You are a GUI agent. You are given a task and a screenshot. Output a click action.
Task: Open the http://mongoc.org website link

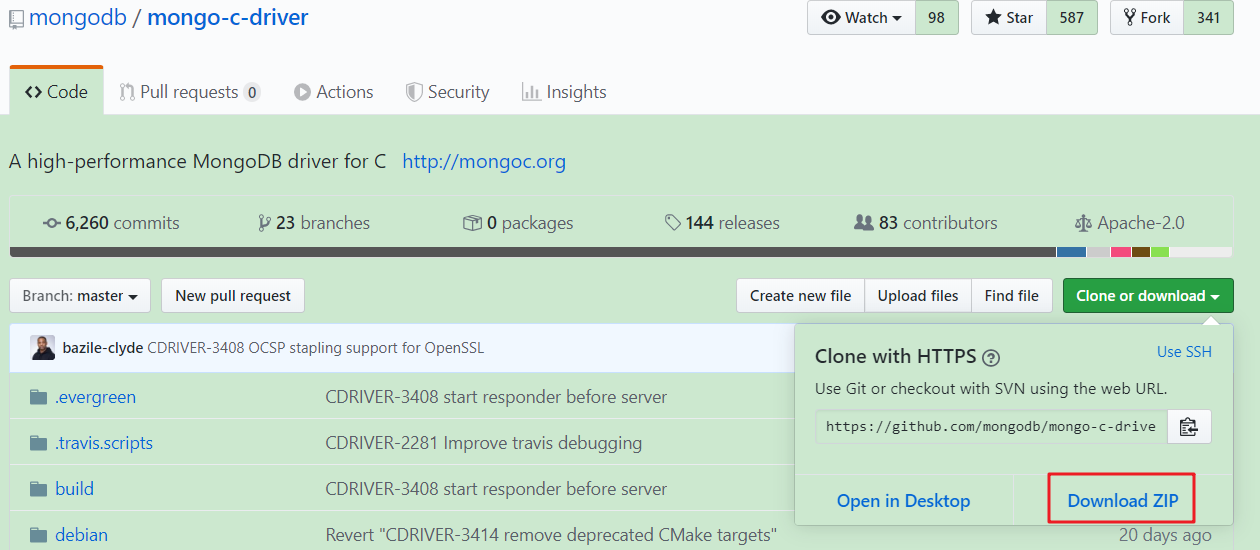click(x=484, y=161)
